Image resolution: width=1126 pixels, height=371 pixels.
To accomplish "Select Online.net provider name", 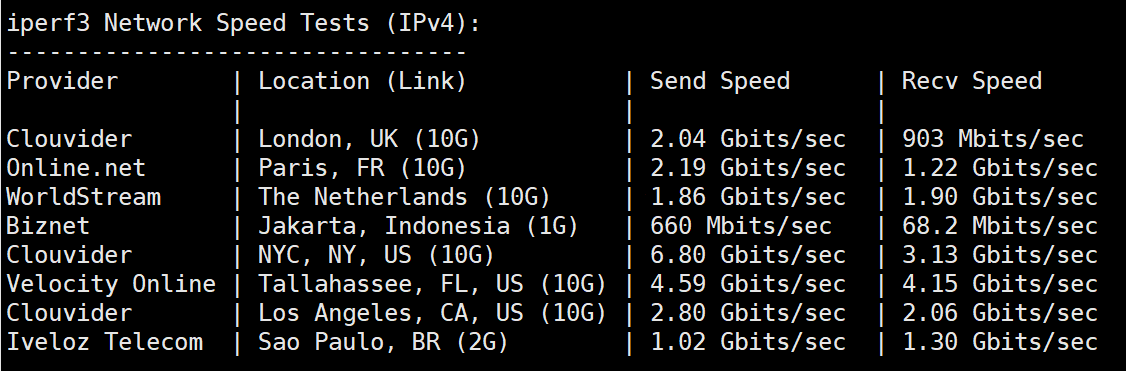I will click(x=76, y=168).
